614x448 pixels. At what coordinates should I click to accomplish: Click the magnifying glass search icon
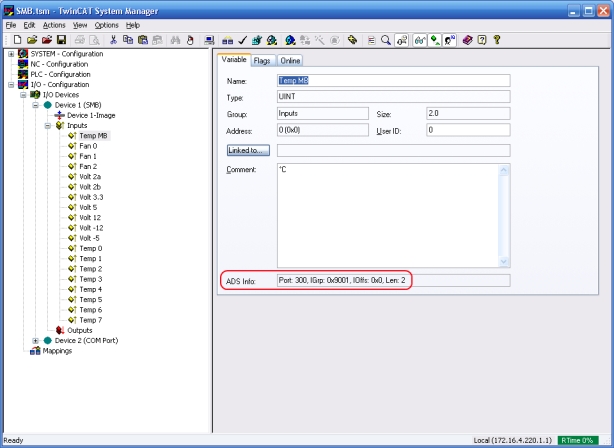point(386,40)
